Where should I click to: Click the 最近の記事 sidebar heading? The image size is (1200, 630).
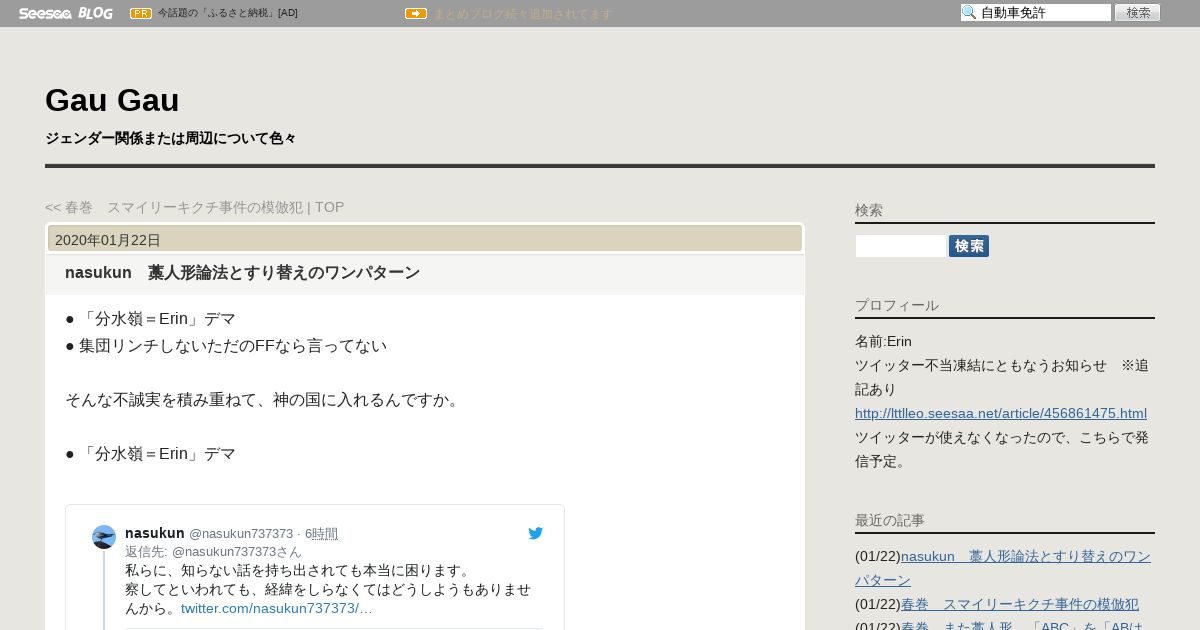pos(890,520)
